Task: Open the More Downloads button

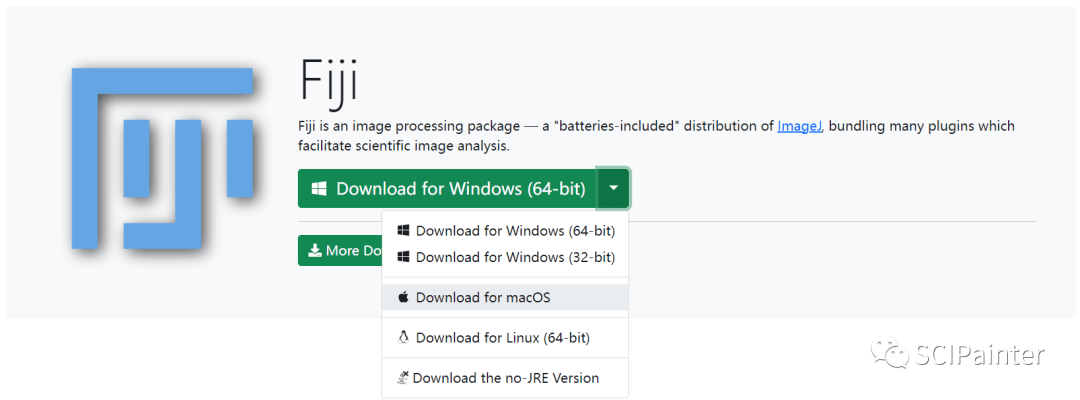Action: click(340, 251)
